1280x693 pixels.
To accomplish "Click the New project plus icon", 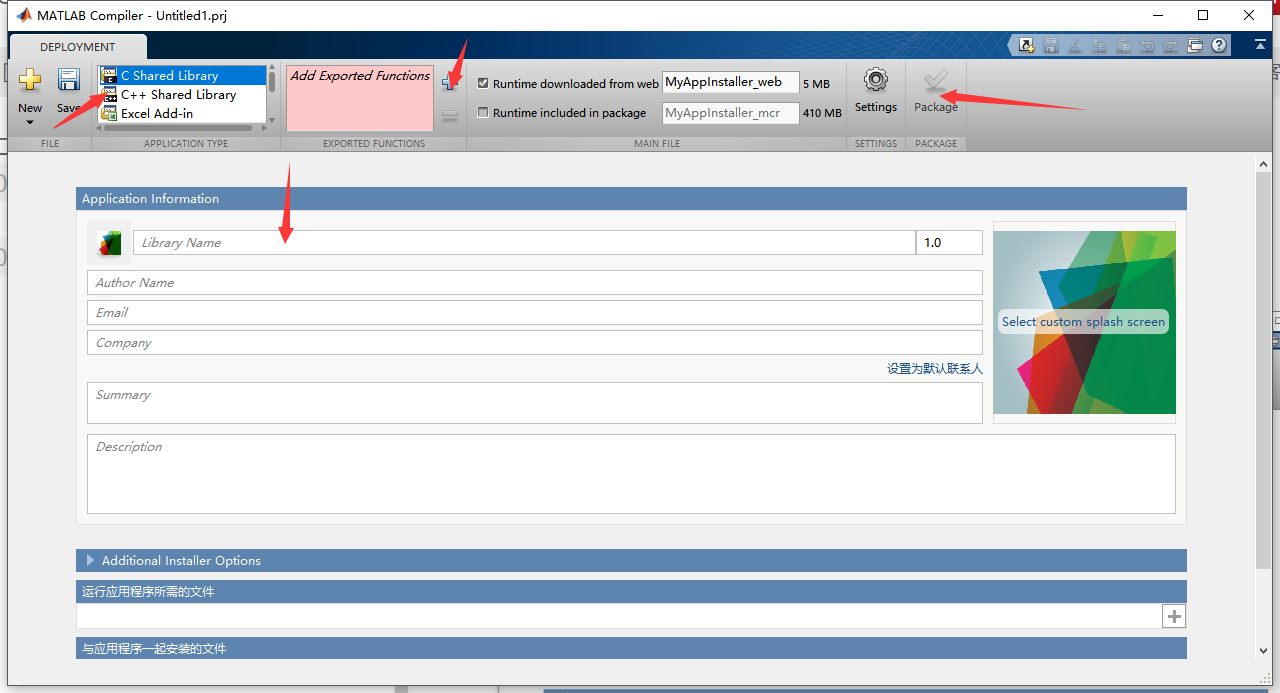I will (x=30, y=81).
